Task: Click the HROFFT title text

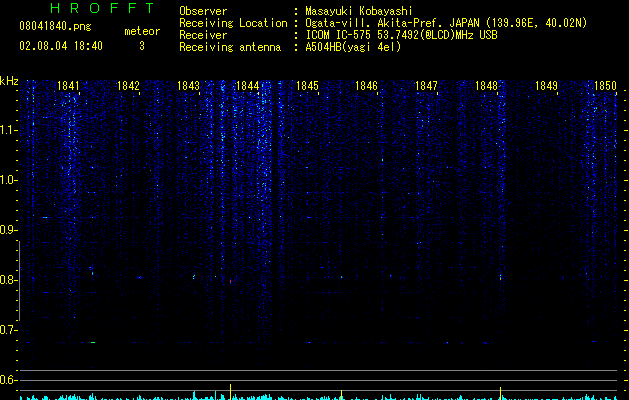Action: pos(102,8)
